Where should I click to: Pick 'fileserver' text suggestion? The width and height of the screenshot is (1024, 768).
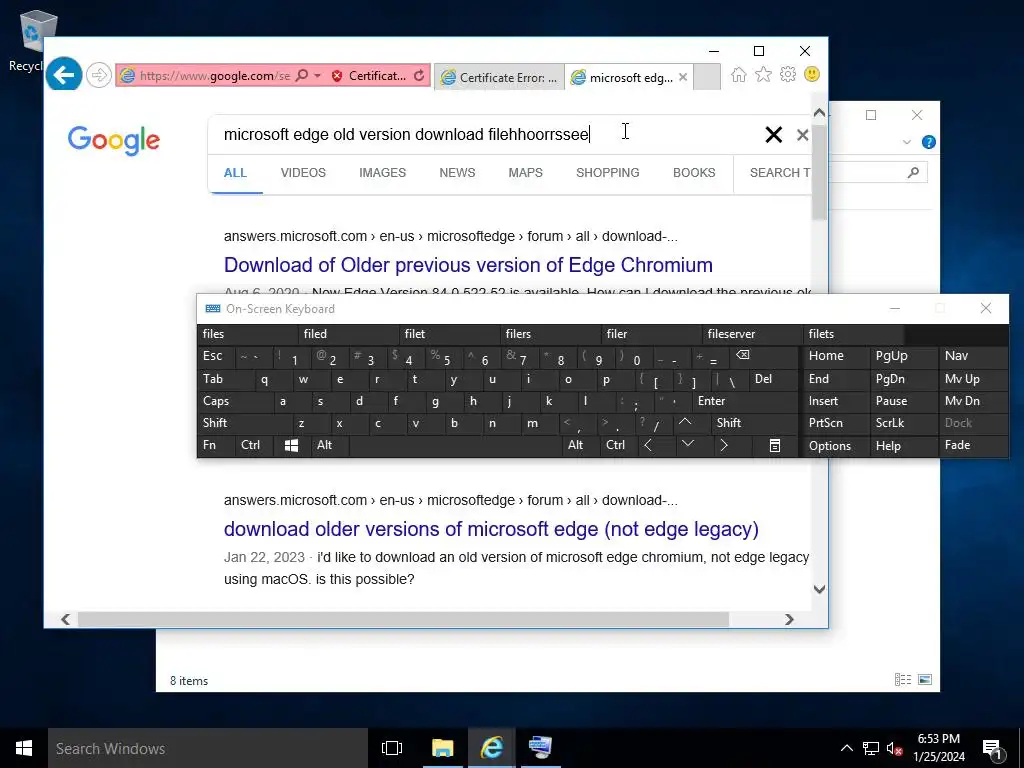[752, 334]
